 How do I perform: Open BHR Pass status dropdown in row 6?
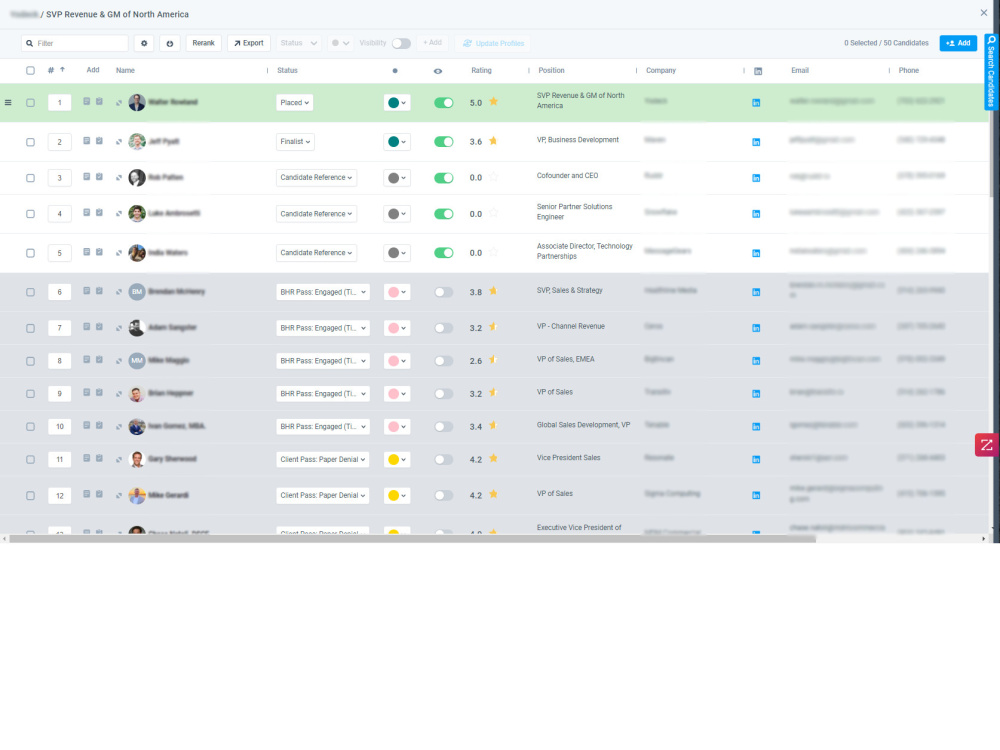point(323,292)
